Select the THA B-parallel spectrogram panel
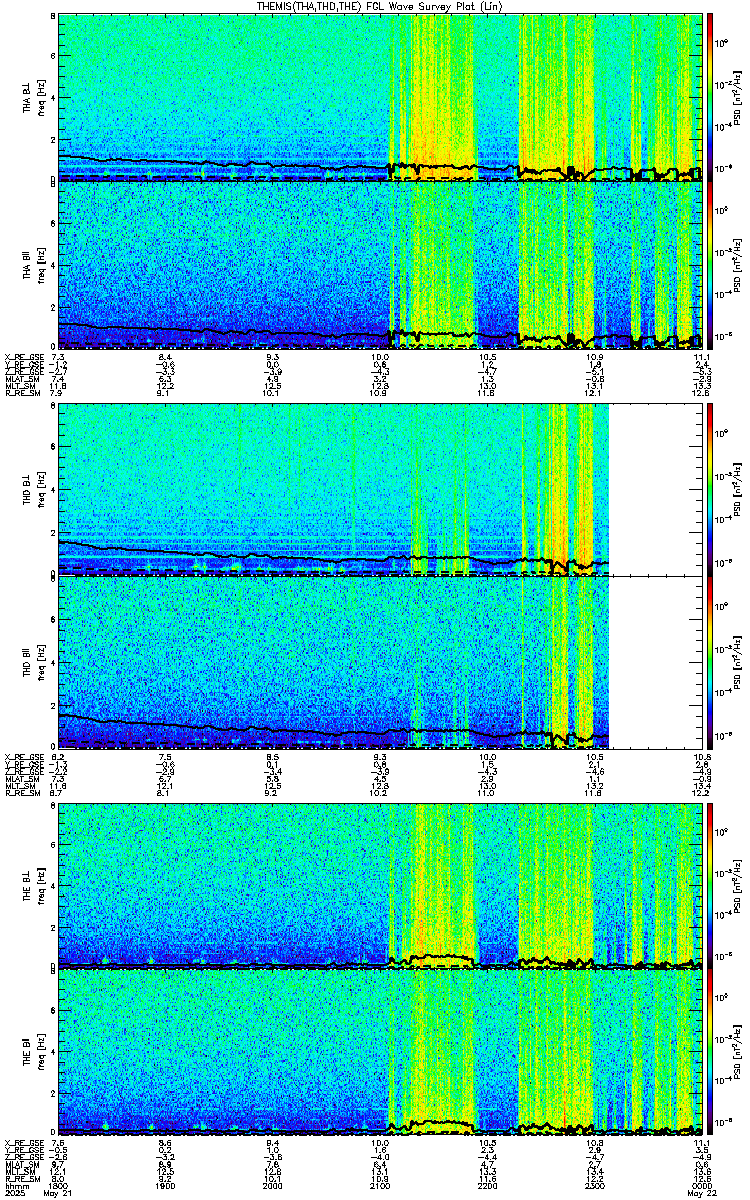The width and height of the screenshot is (750, 1200). tap(380, 265)
